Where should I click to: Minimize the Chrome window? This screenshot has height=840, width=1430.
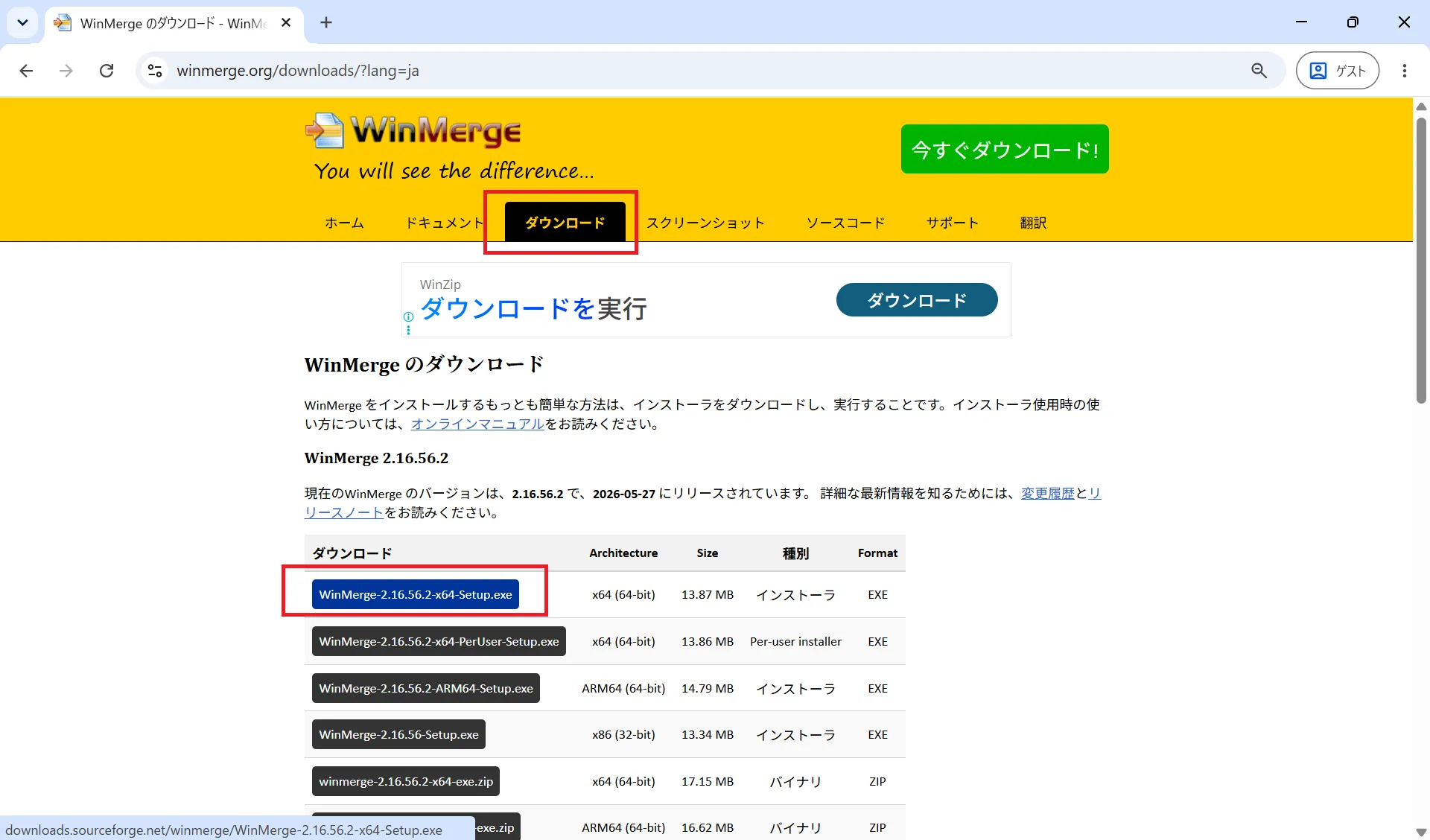(1301, 22)
